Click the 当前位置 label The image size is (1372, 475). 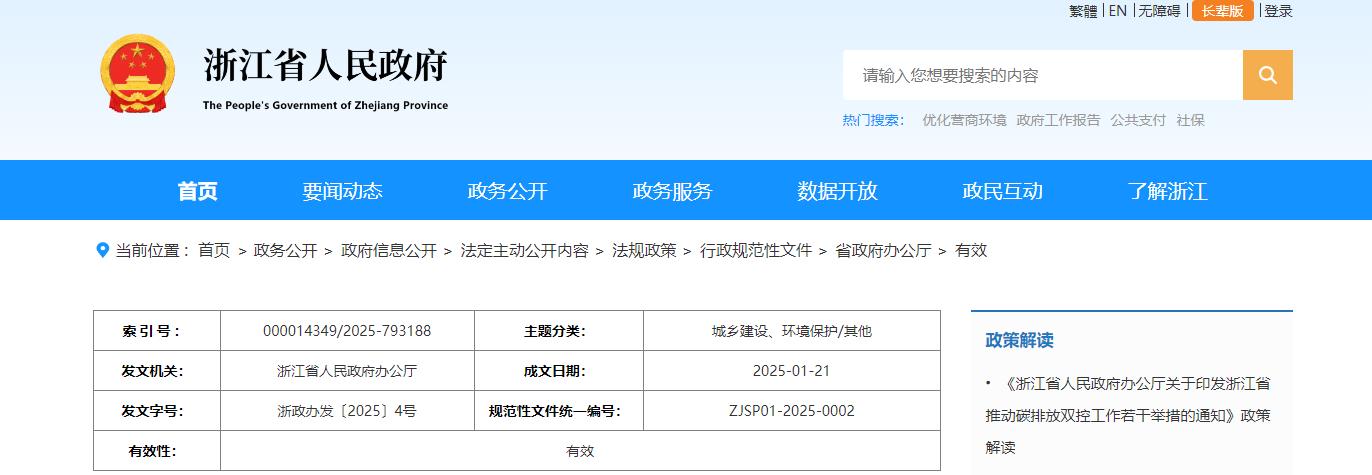(x=153, y=250)
